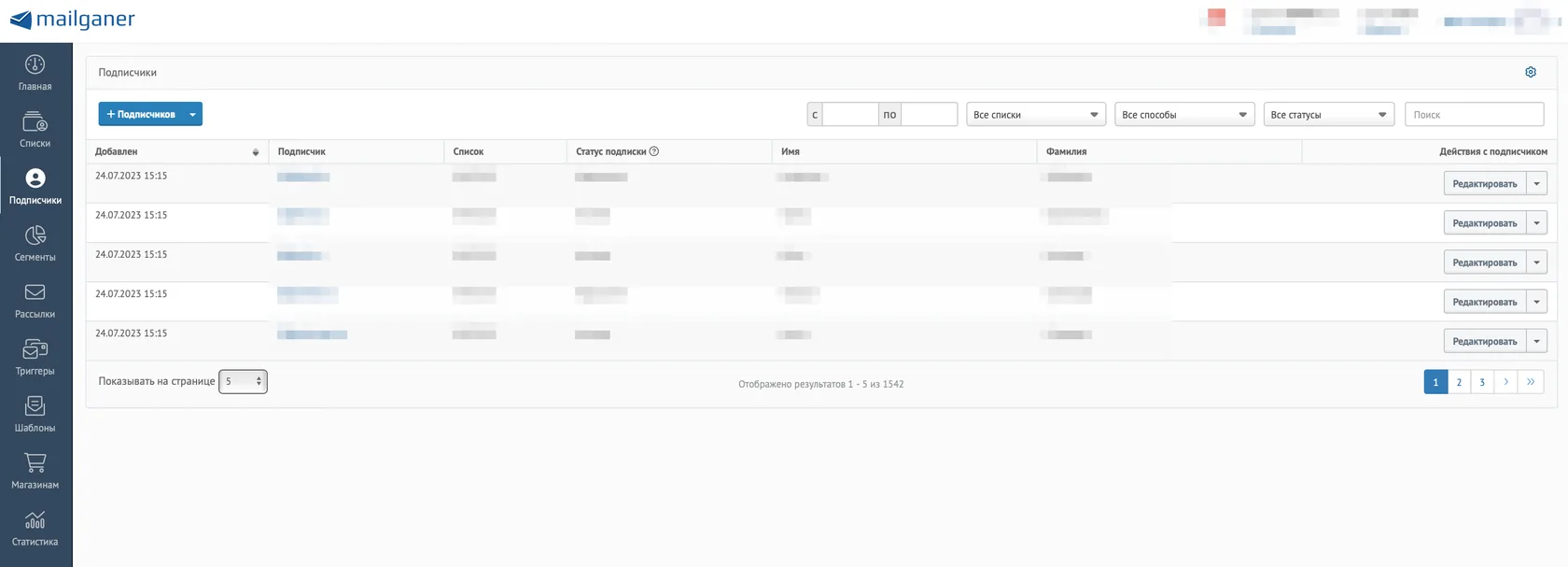Open the Все способы dropdown
This screenshot has width=1568, height=567.
[x=1184, y=114]
